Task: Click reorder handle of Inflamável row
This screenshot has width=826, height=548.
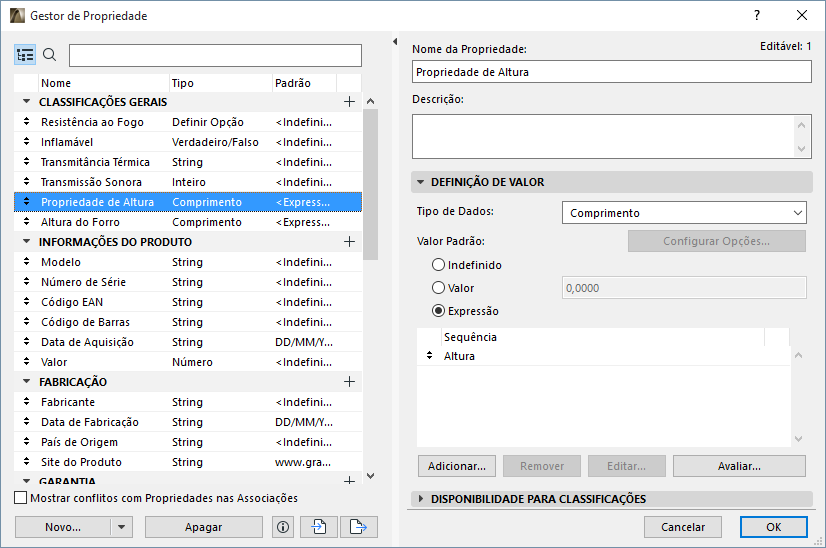Action: pos(26,142)
